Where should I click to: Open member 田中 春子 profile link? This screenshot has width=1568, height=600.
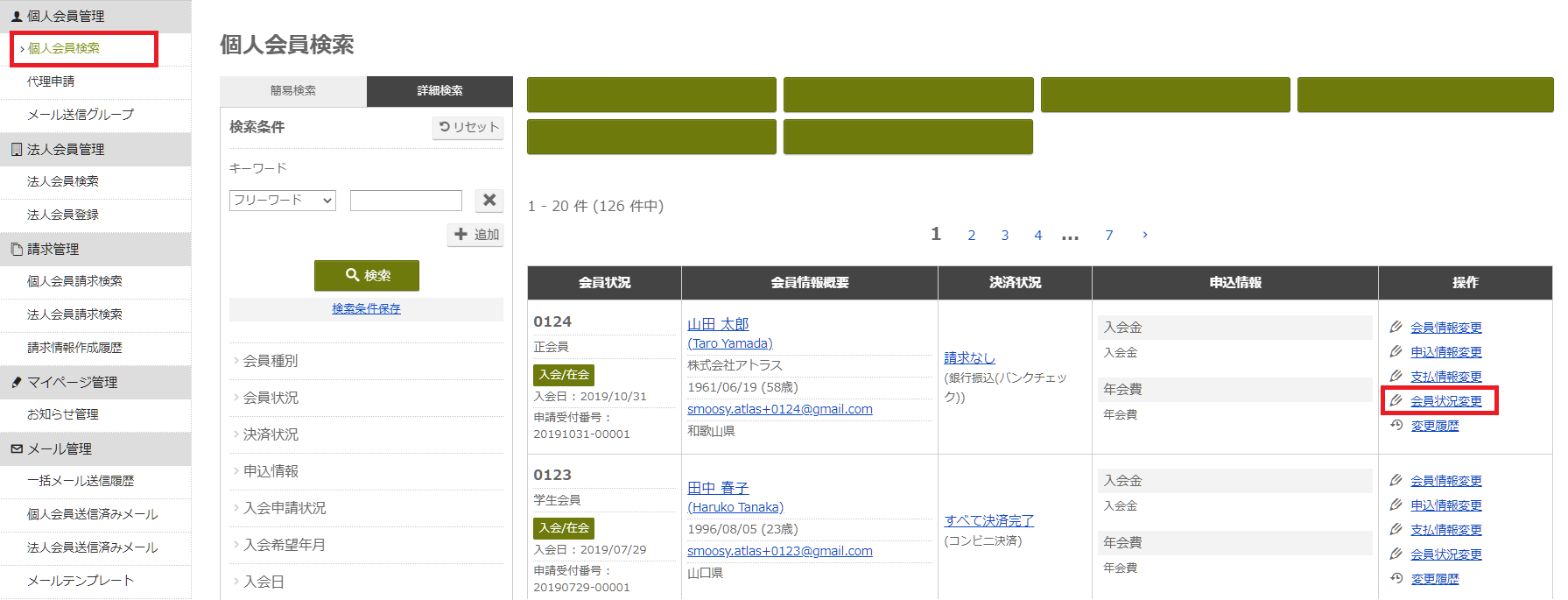tap(718, 488)
